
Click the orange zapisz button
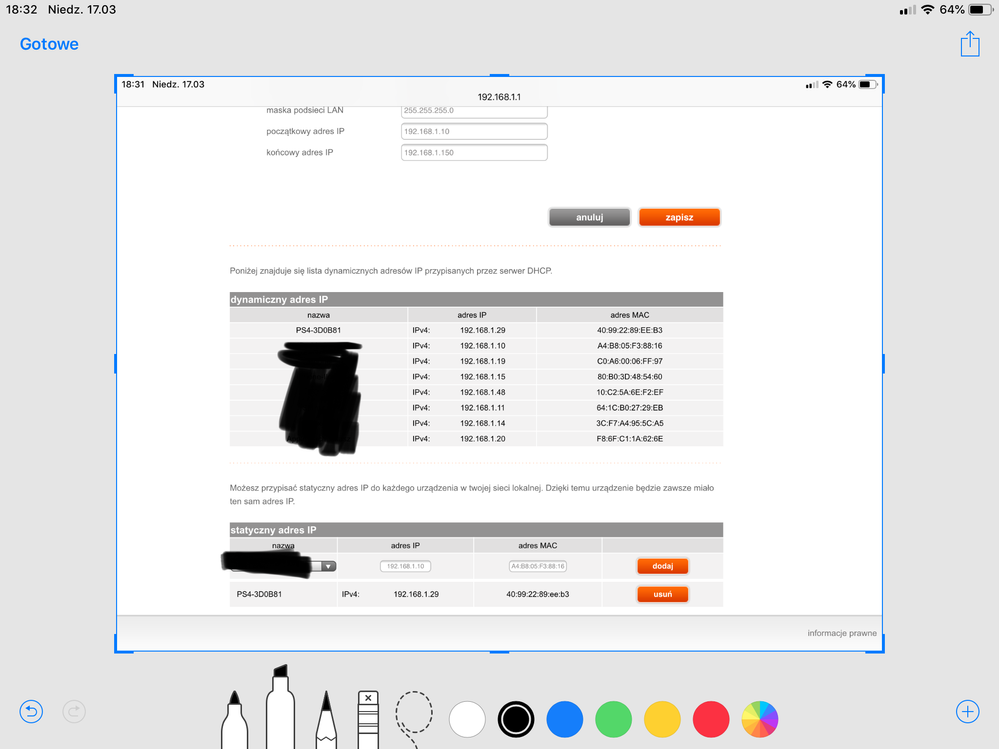(679, 217)
